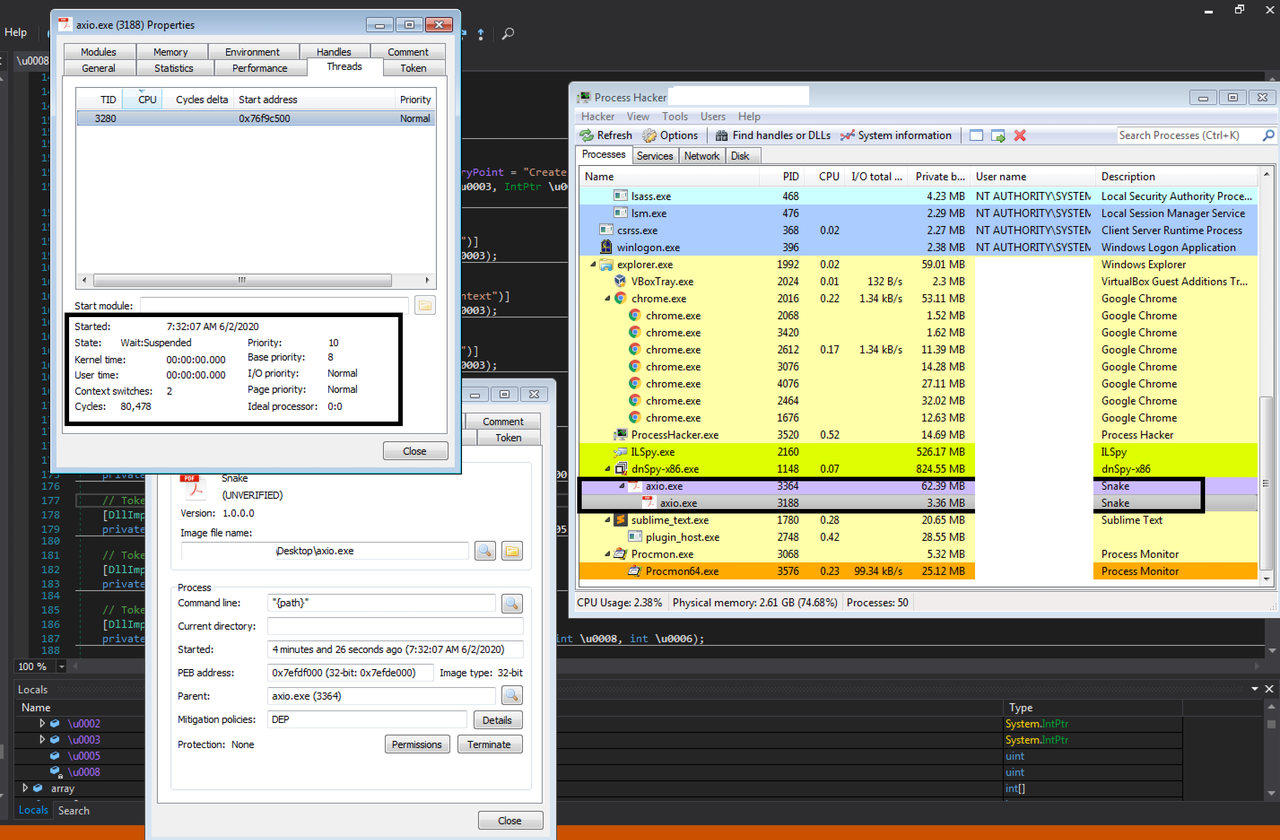Click the find window icon in Process Hacker toolbar
Screen dimensions: 1280x840
click(x=977, y=135)
